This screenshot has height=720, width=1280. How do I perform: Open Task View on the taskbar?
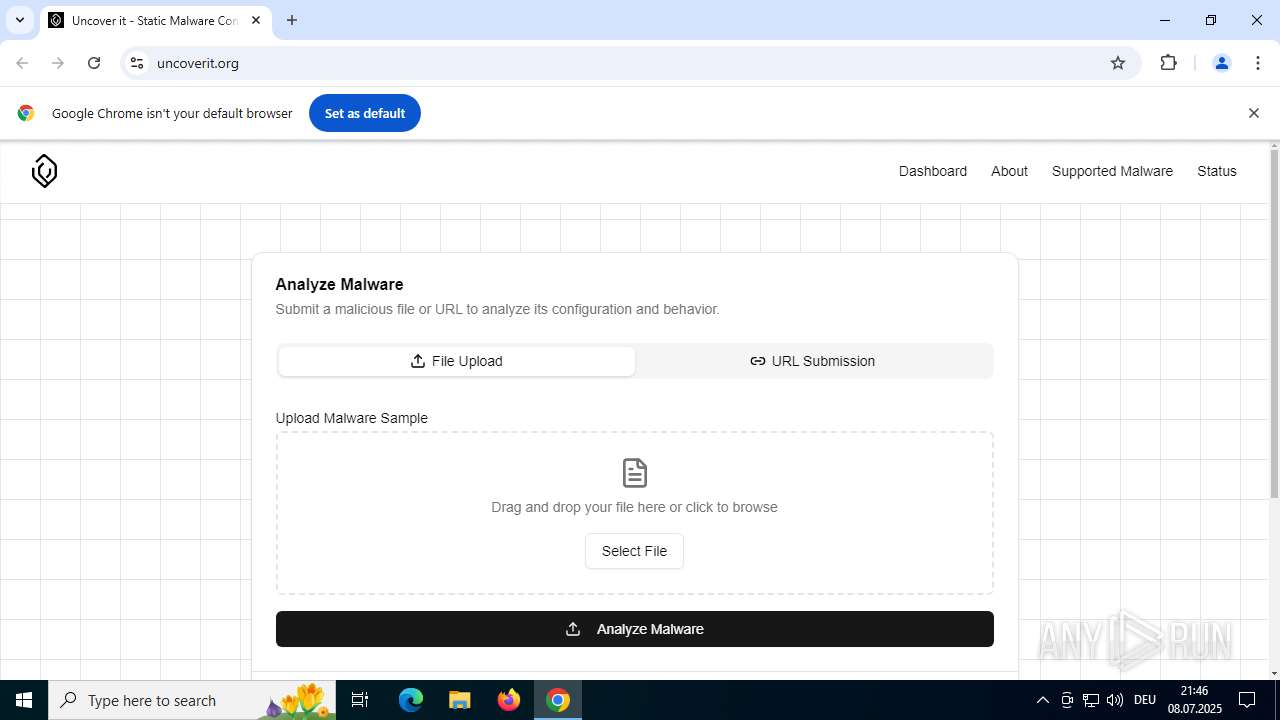[360, 700]
